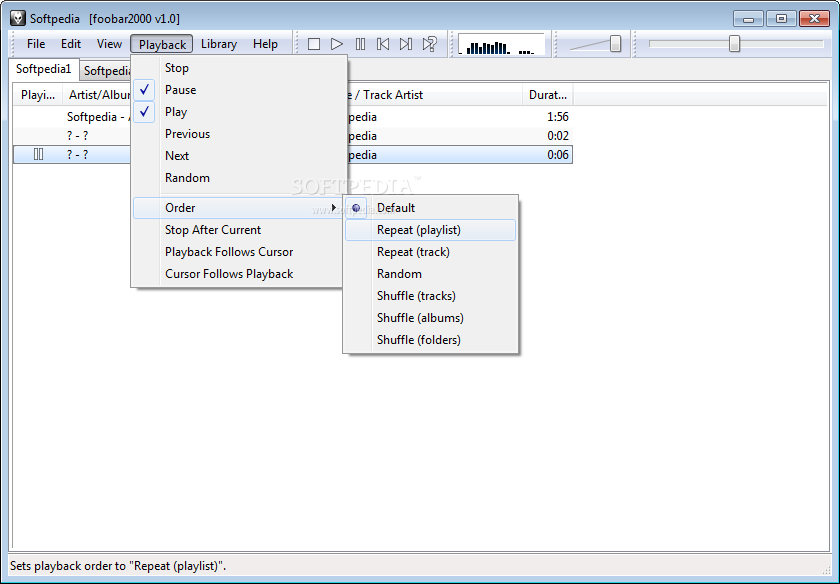Click the Next track toolbar button
Viewport: 840px width, 584px height.
coord(406,44)
